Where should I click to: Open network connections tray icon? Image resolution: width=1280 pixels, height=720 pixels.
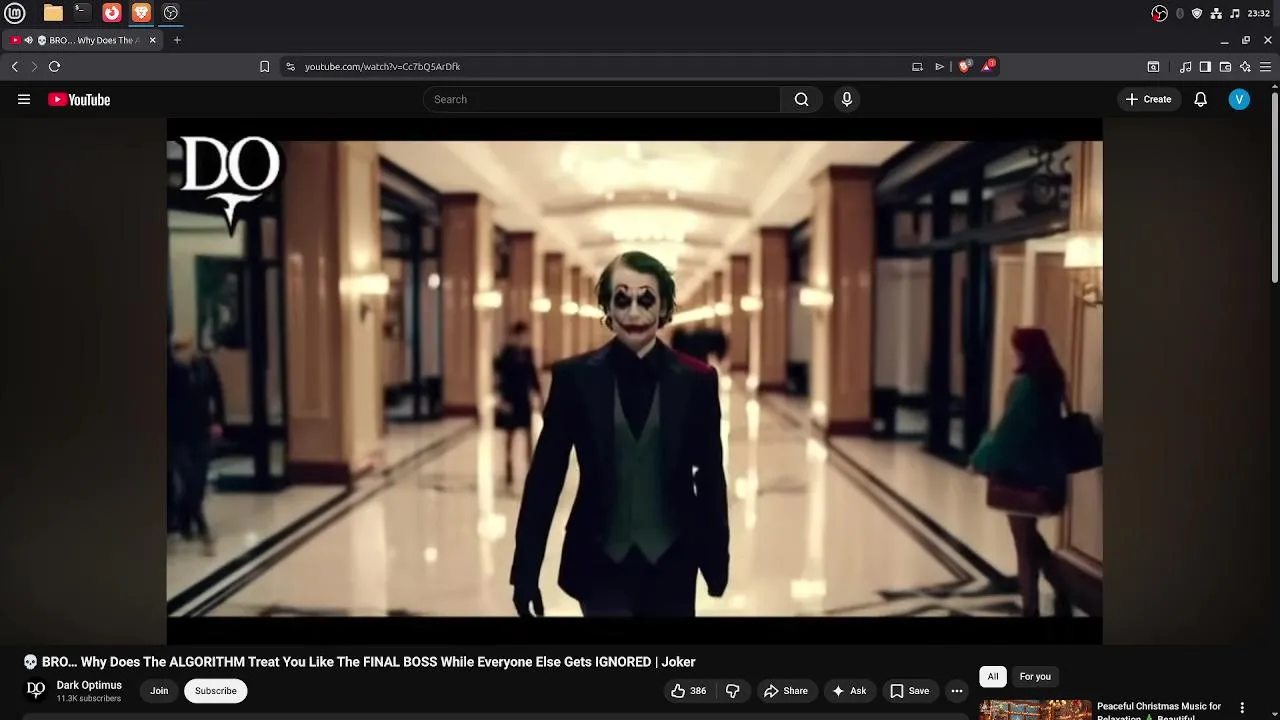point(1216,13)
